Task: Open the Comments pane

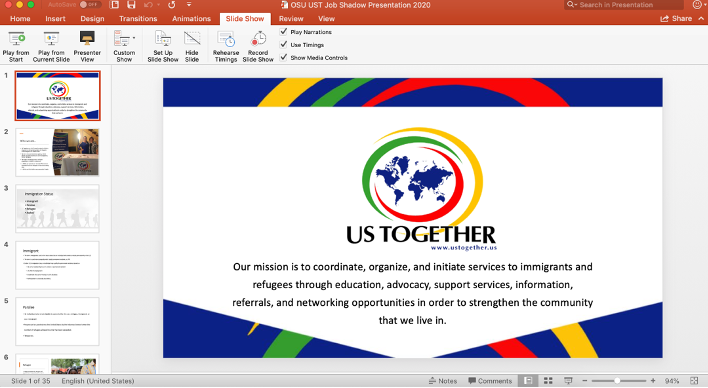Action: point(490,381)
